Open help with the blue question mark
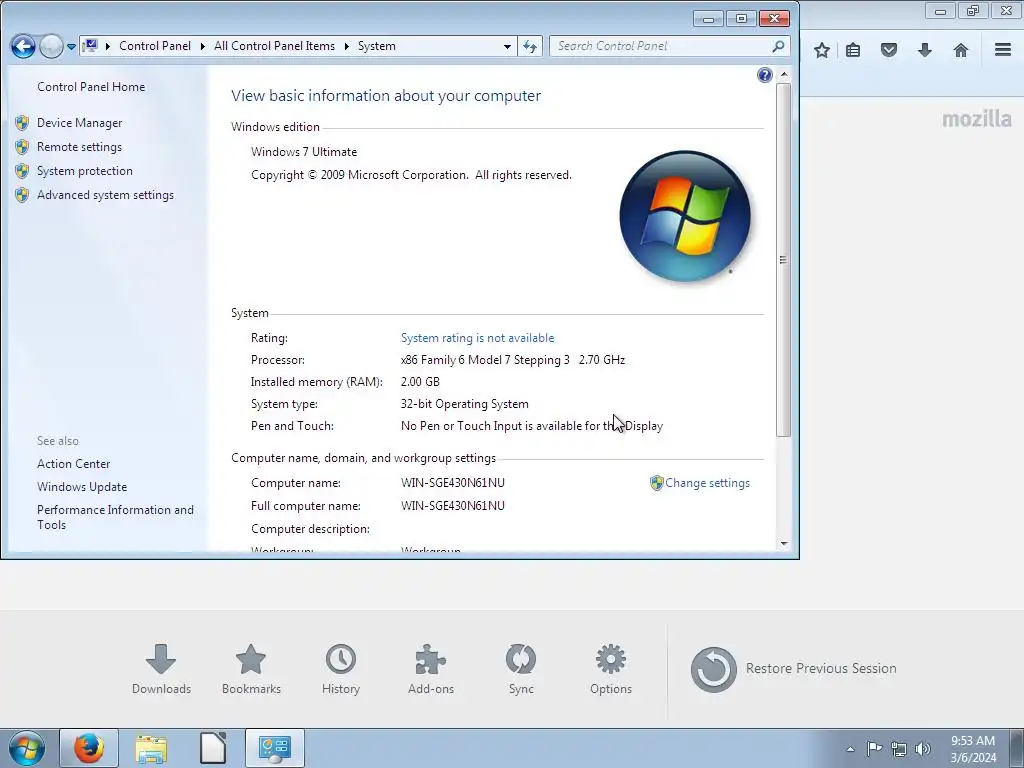The height and width of the screenshot is (768, 1024). pos(764,75)
